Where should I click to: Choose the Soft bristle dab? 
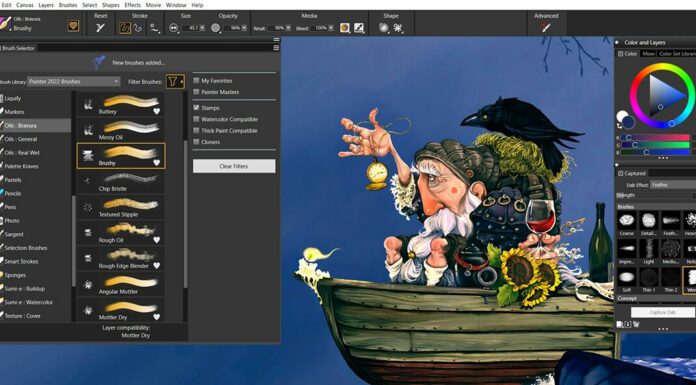click(626, 277)
